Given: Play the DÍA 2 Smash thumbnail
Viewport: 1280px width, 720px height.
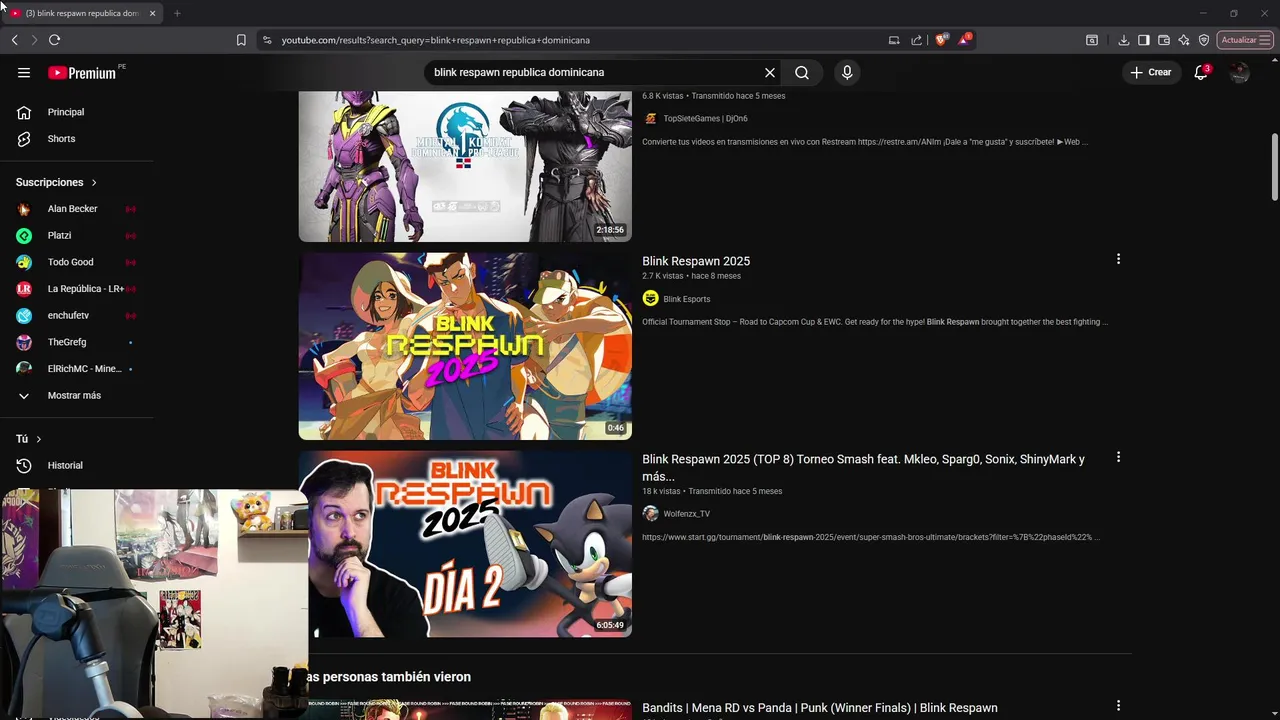Looking at the screenshot, I should click(465, 544).
